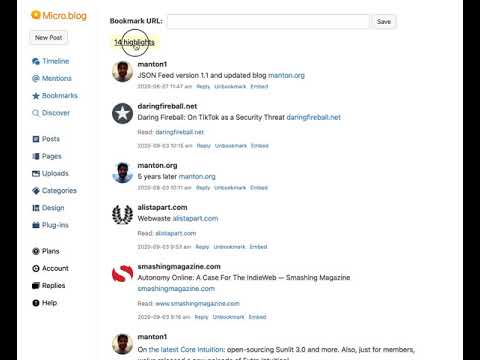This screenshot has width=480, height=360.
Task: Click the smashingmagazine.com red logo avatar
Action: [x=122, y=274]
